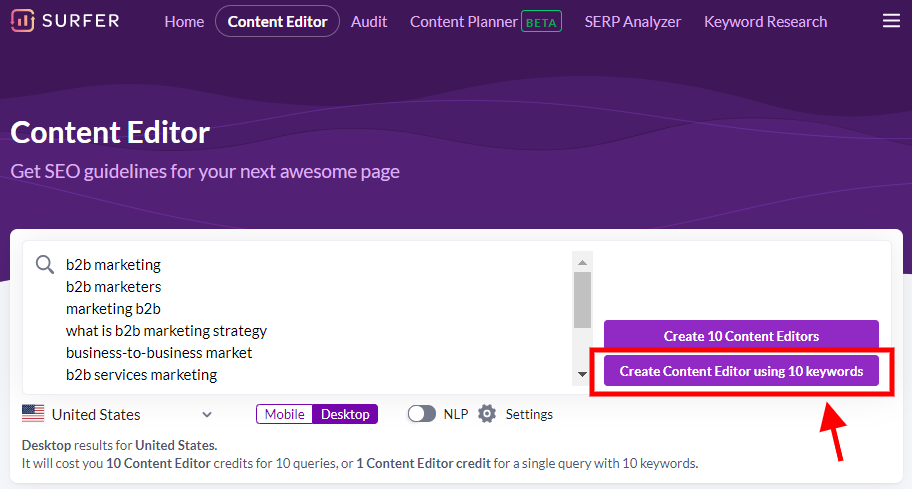
Task: Go to the Home tab
Action: pyautogui.click(x=184, y=22)
